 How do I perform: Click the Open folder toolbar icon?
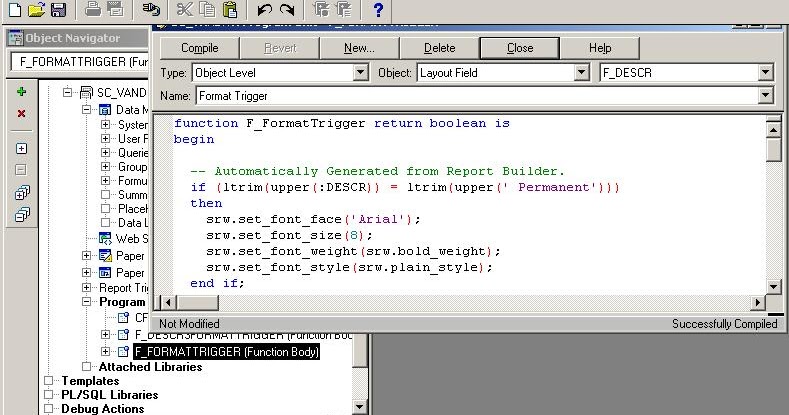[x=36, y=10]
